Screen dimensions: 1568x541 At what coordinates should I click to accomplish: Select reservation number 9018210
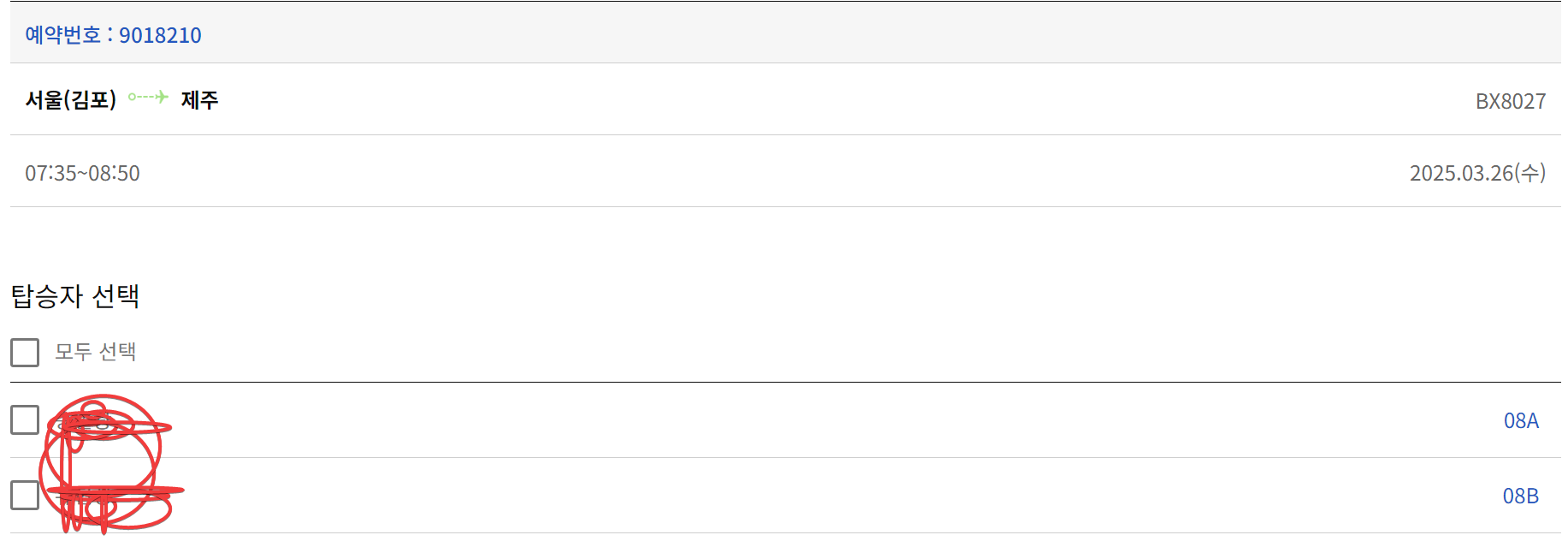click(160, 35)
